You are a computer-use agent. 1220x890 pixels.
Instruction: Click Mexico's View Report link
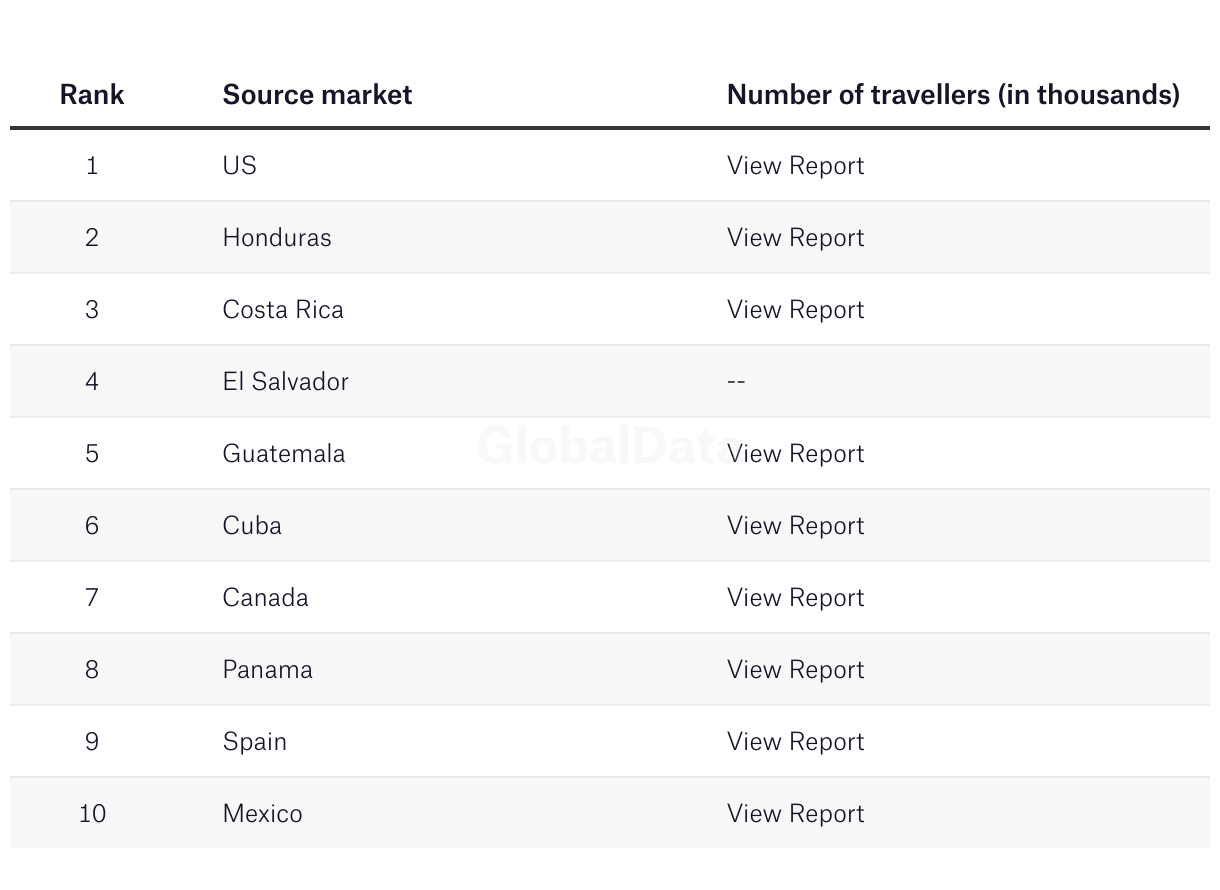pyautogui.click(x=795, y=813)
